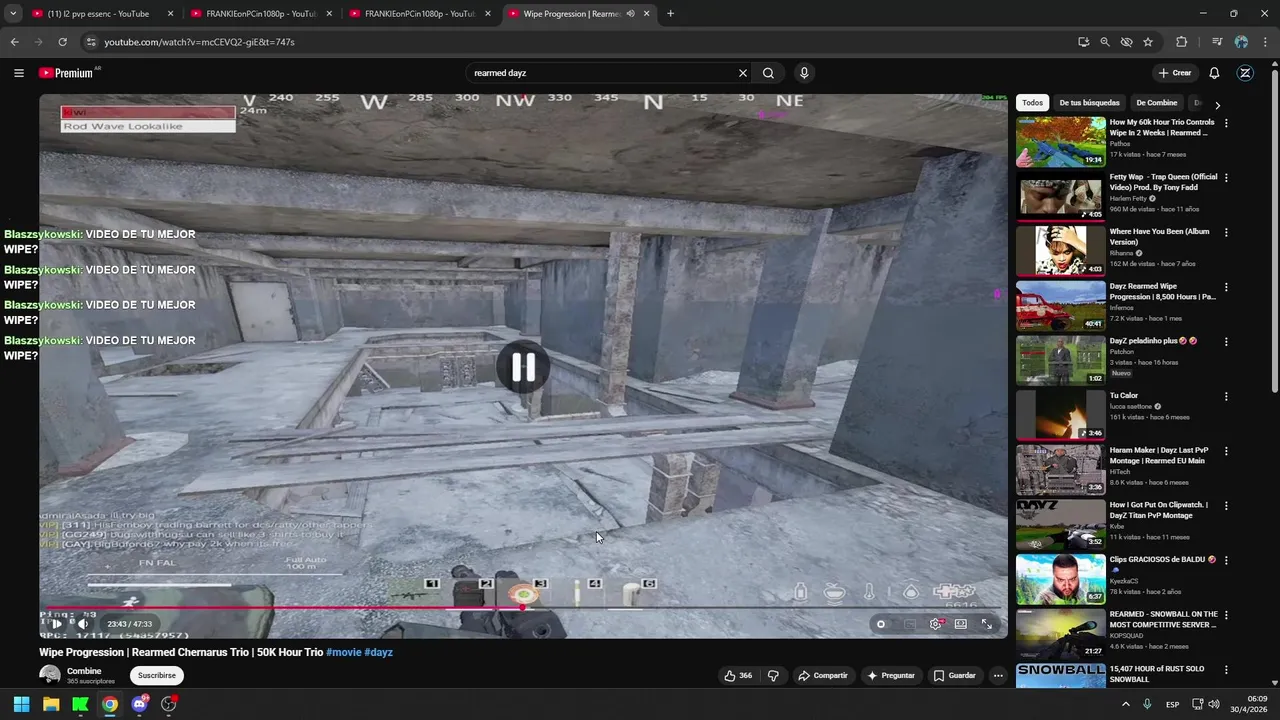This screenshot has width=1280, height=720.
Task: Open Windows Start menu
Action: (x=21, y=704)
